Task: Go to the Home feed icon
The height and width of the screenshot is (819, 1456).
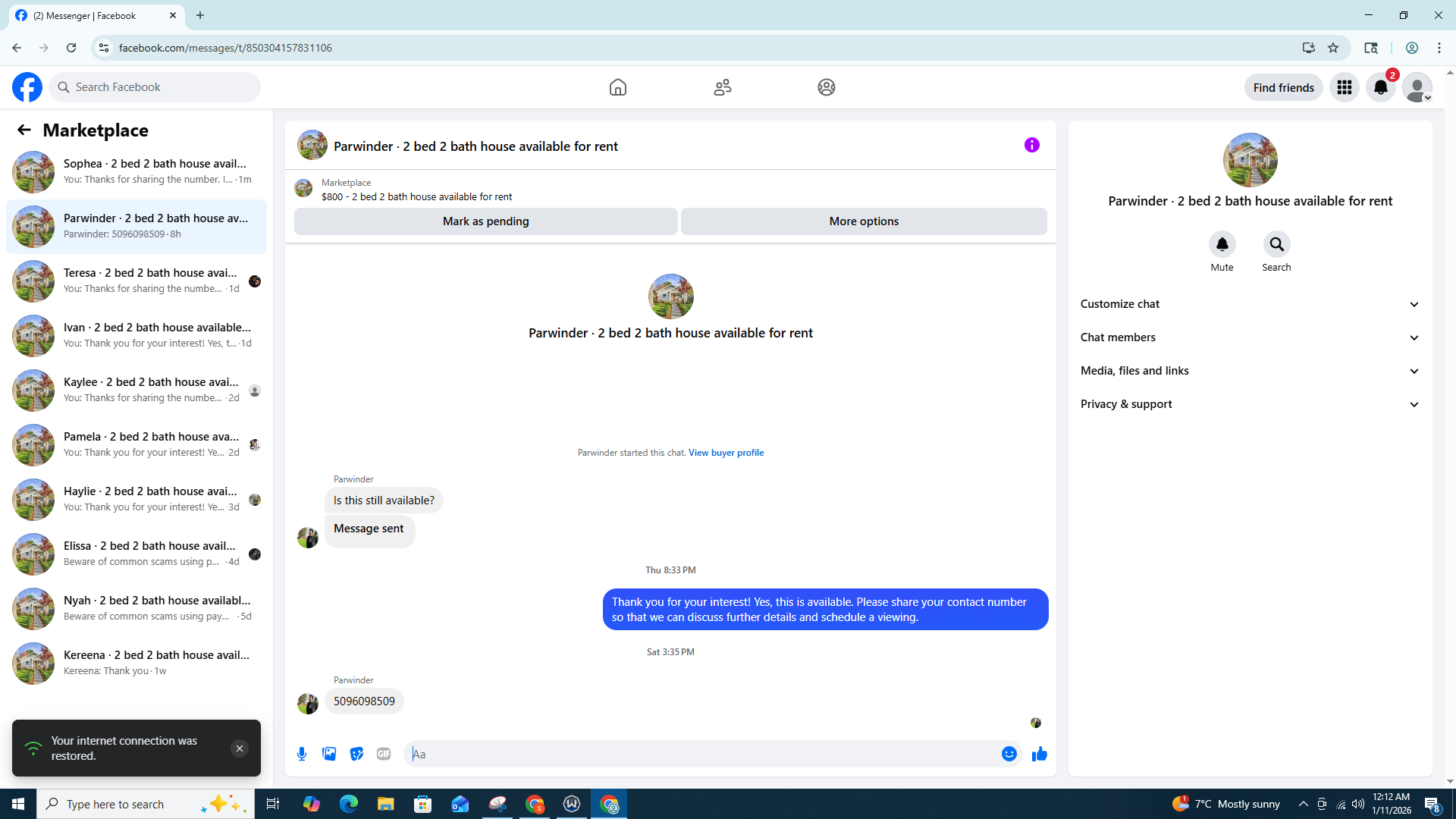Action: pos(618,87)
